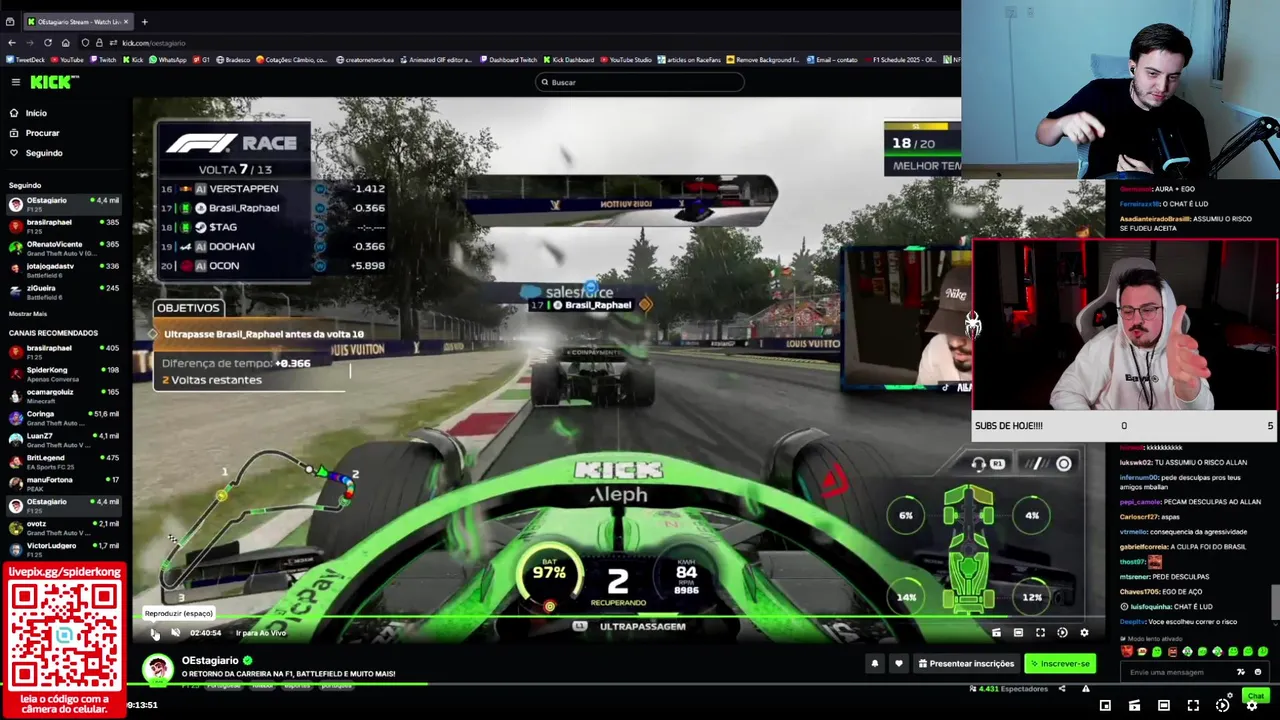Open ovotz recommended channel
The height and width of the screenshot is (720, 1280).
[x=62, y=527]
